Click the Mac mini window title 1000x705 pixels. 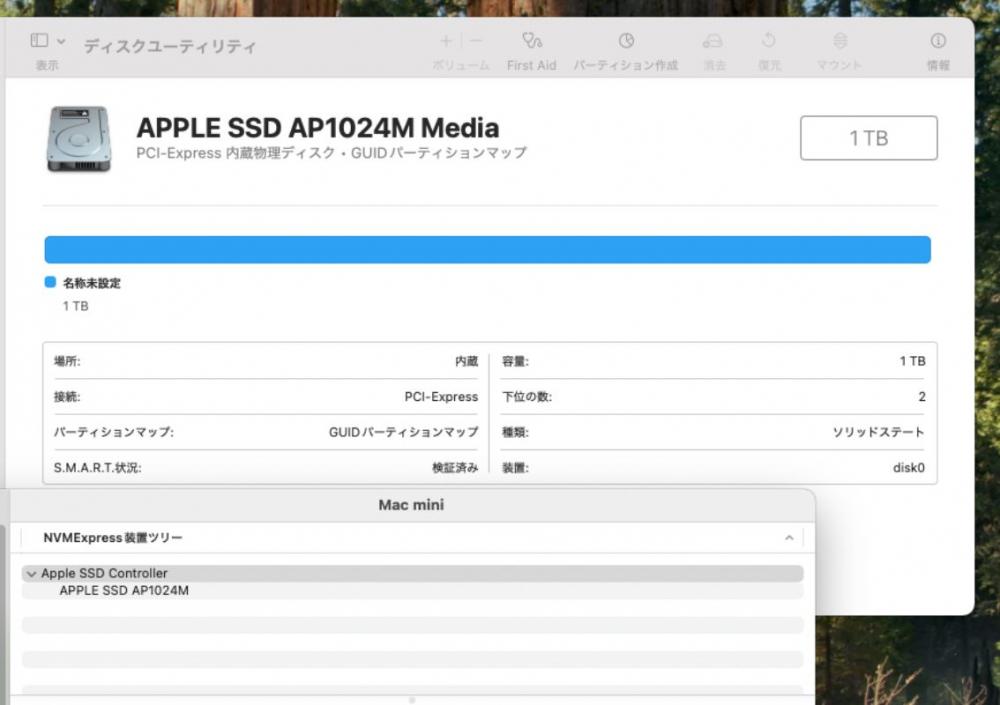pos(411,505)
